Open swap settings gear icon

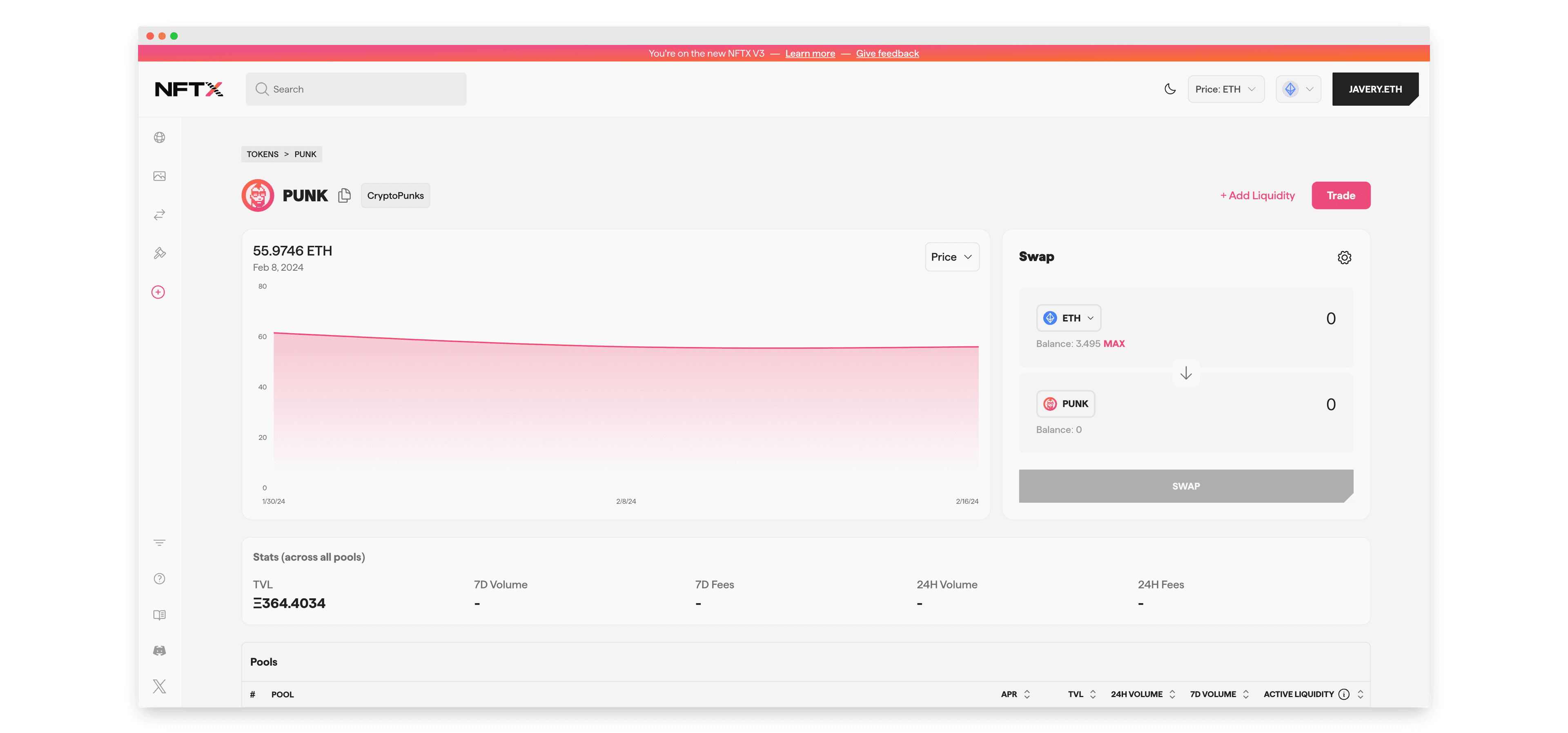(x=1344, y=258)
